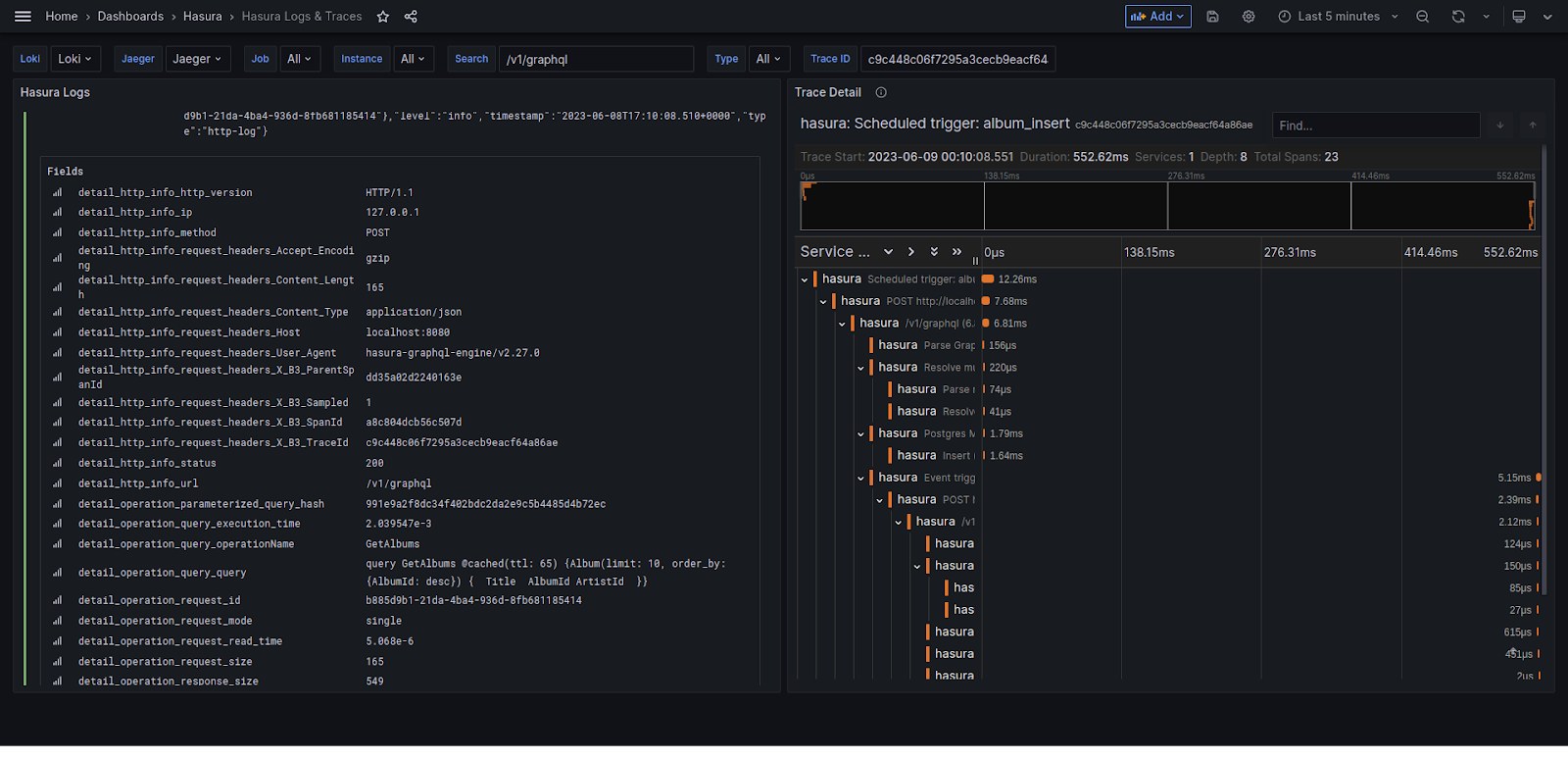Open the Job variable dropdown
The width and height of the screenshot is (1568, 759).
click(x=300, y=59)
